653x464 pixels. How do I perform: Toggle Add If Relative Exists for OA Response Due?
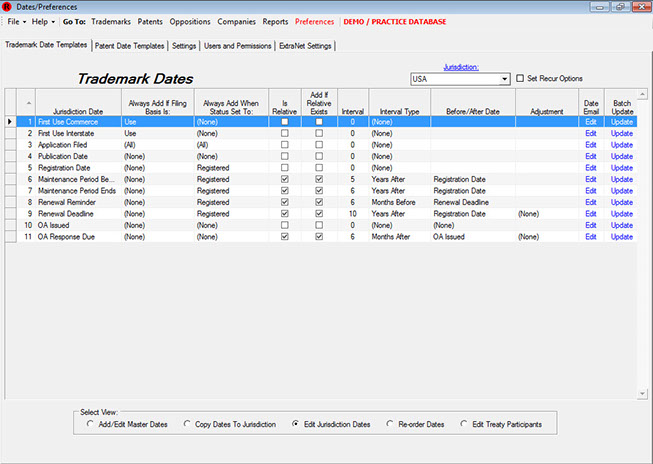(320, 237)
